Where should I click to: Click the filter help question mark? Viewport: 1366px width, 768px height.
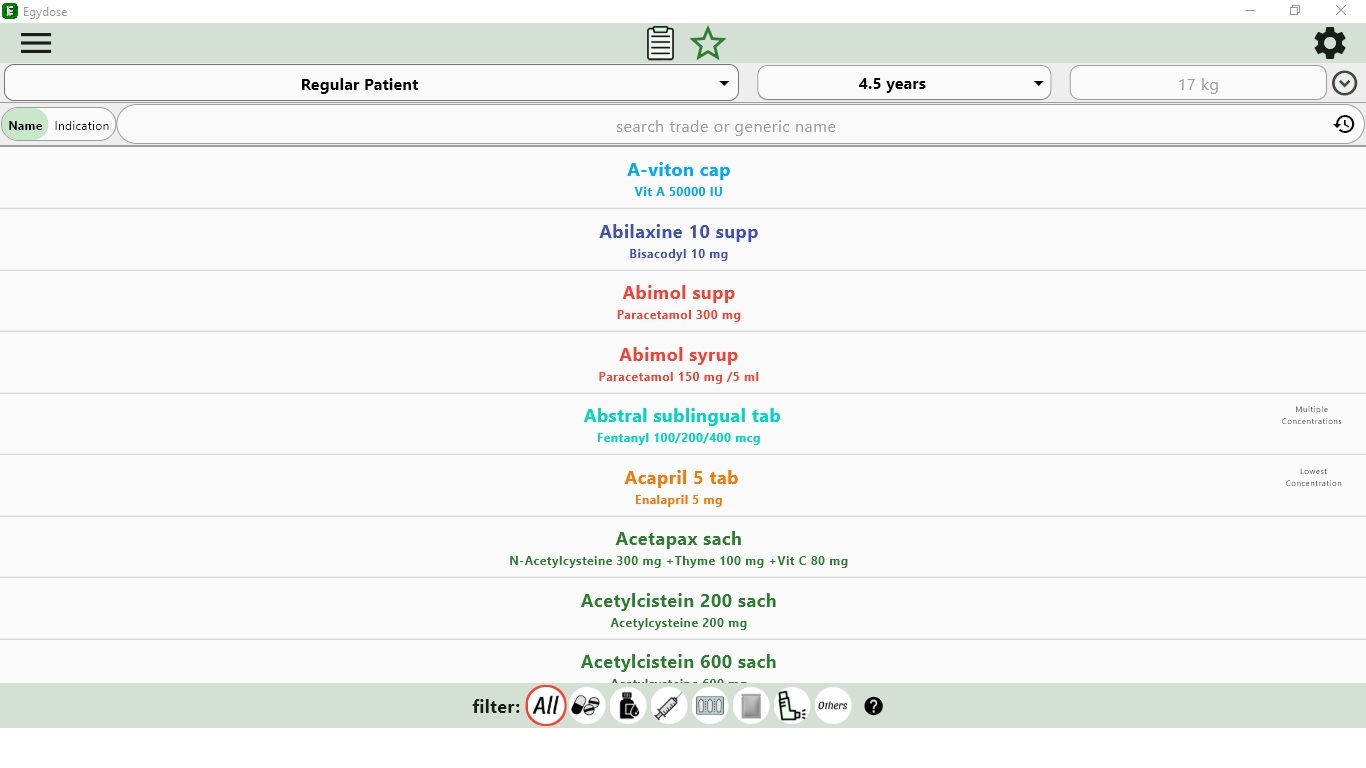click(874, 706)
